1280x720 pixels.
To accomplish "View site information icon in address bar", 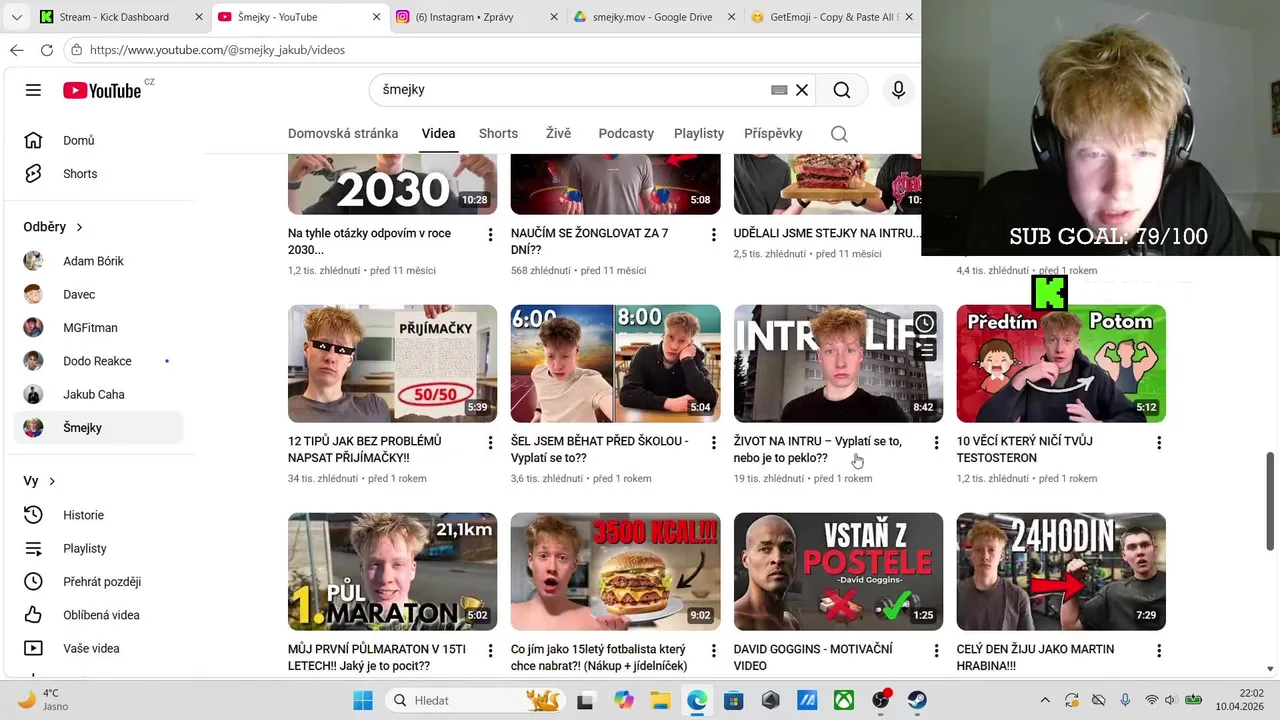I will 77,50.
